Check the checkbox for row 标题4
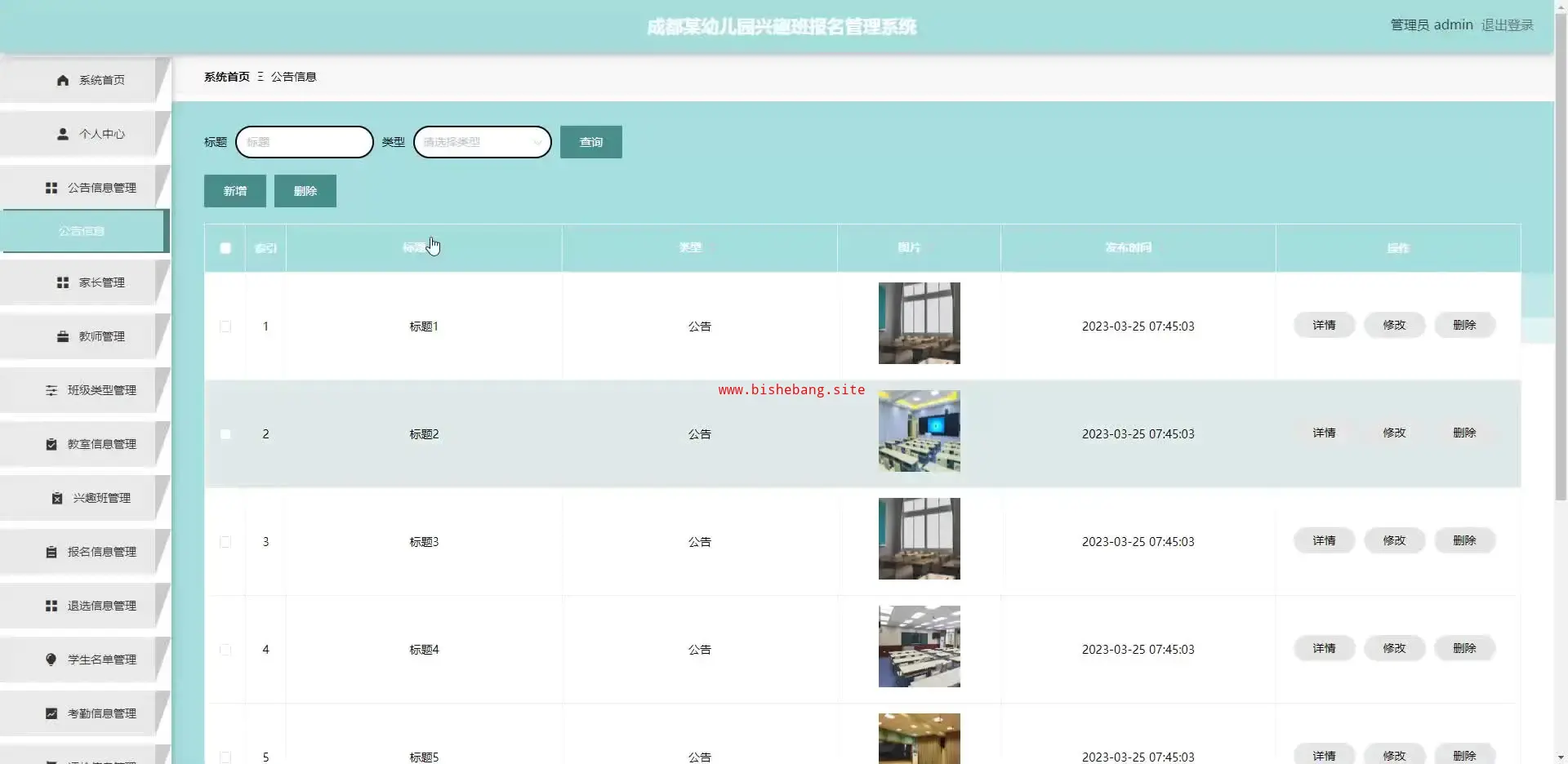The height and width of the screenshot is (764, 1568). [x=225, y=650]
